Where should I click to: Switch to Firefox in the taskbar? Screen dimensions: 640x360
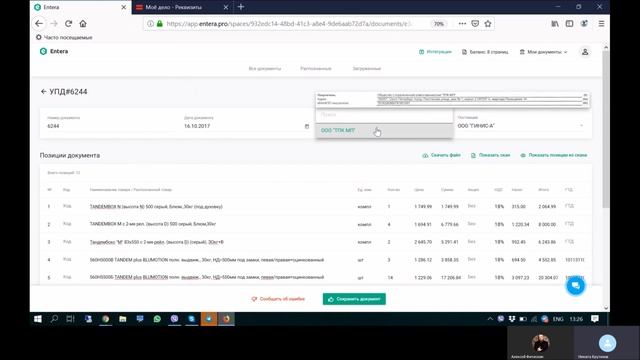point(226,319)
